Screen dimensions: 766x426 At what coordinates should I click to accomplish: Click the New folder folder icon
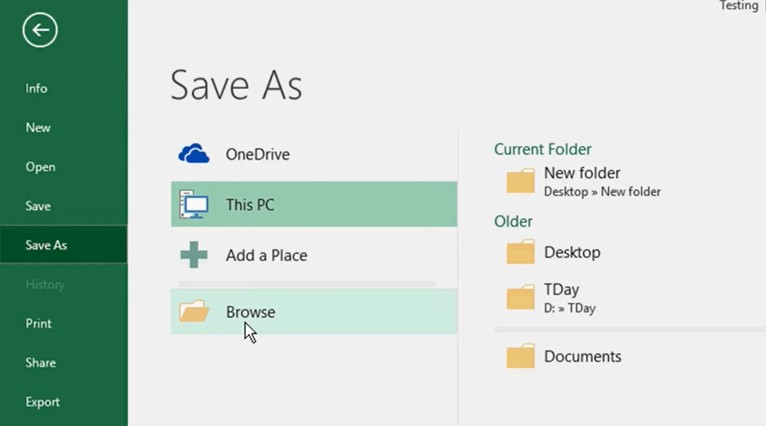tap(520, 181)
